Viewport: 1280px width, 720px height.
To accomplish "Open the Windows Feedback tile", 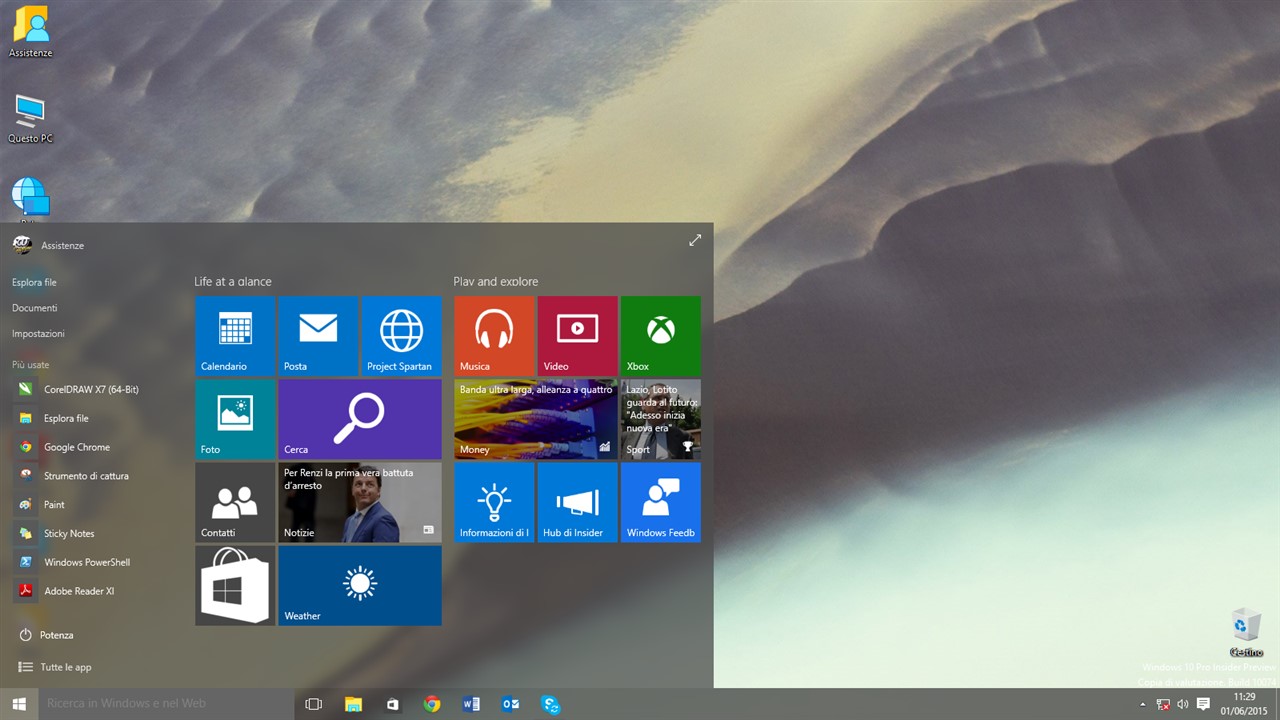I will click(661, 502).
